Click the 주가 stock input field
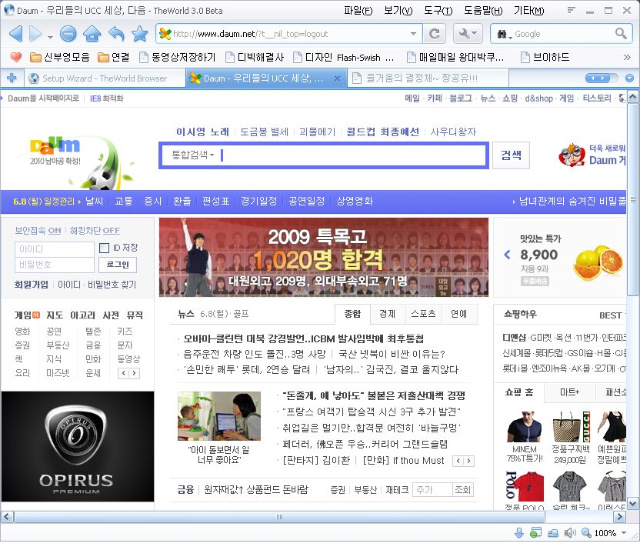The width and height of the screenshot is (640, 542). pyautogui.click(x=432, y=489)
